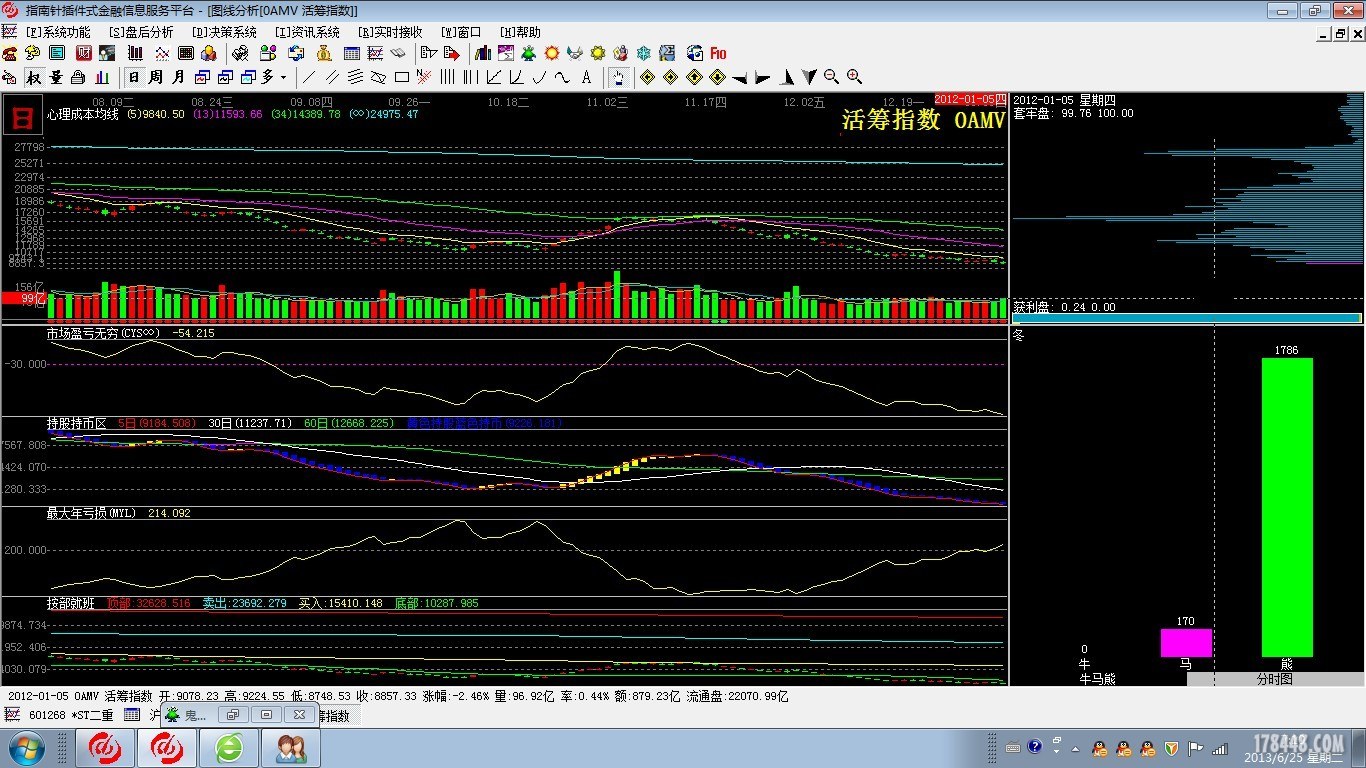Select the sine wave drawing tool

point(562,77)
